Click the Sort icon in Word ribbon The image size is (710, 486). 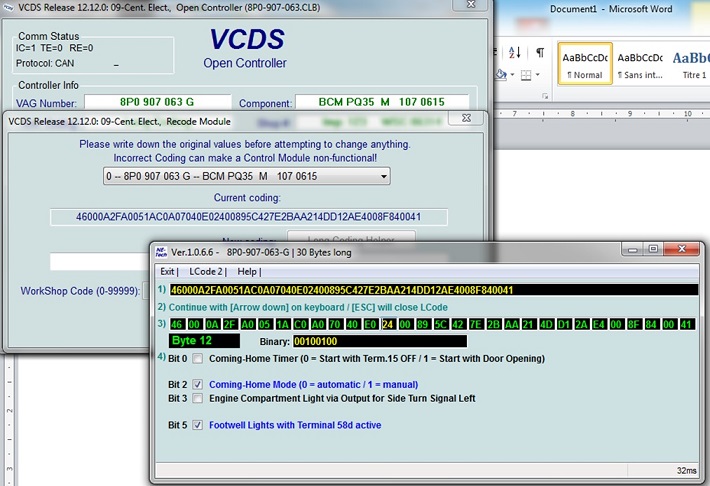coord(515,53)
